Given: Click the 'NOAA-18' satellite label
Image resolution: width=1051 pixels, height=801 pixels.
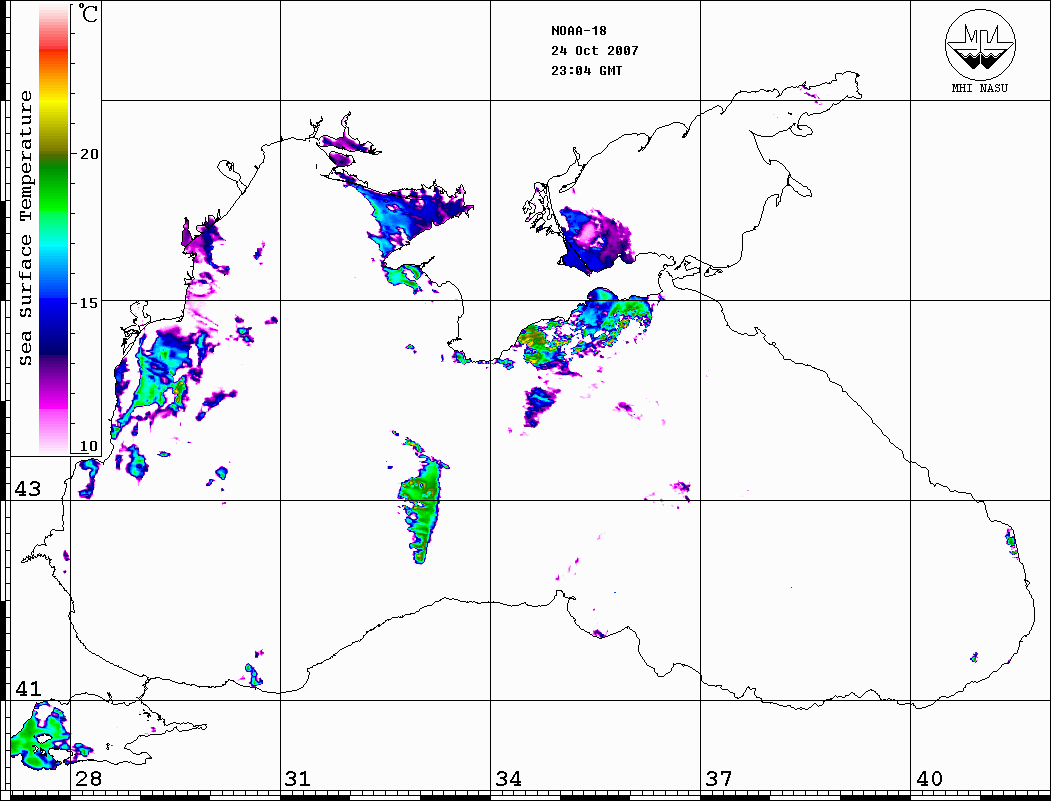Looking at the screenshot, I should [579, 31].
